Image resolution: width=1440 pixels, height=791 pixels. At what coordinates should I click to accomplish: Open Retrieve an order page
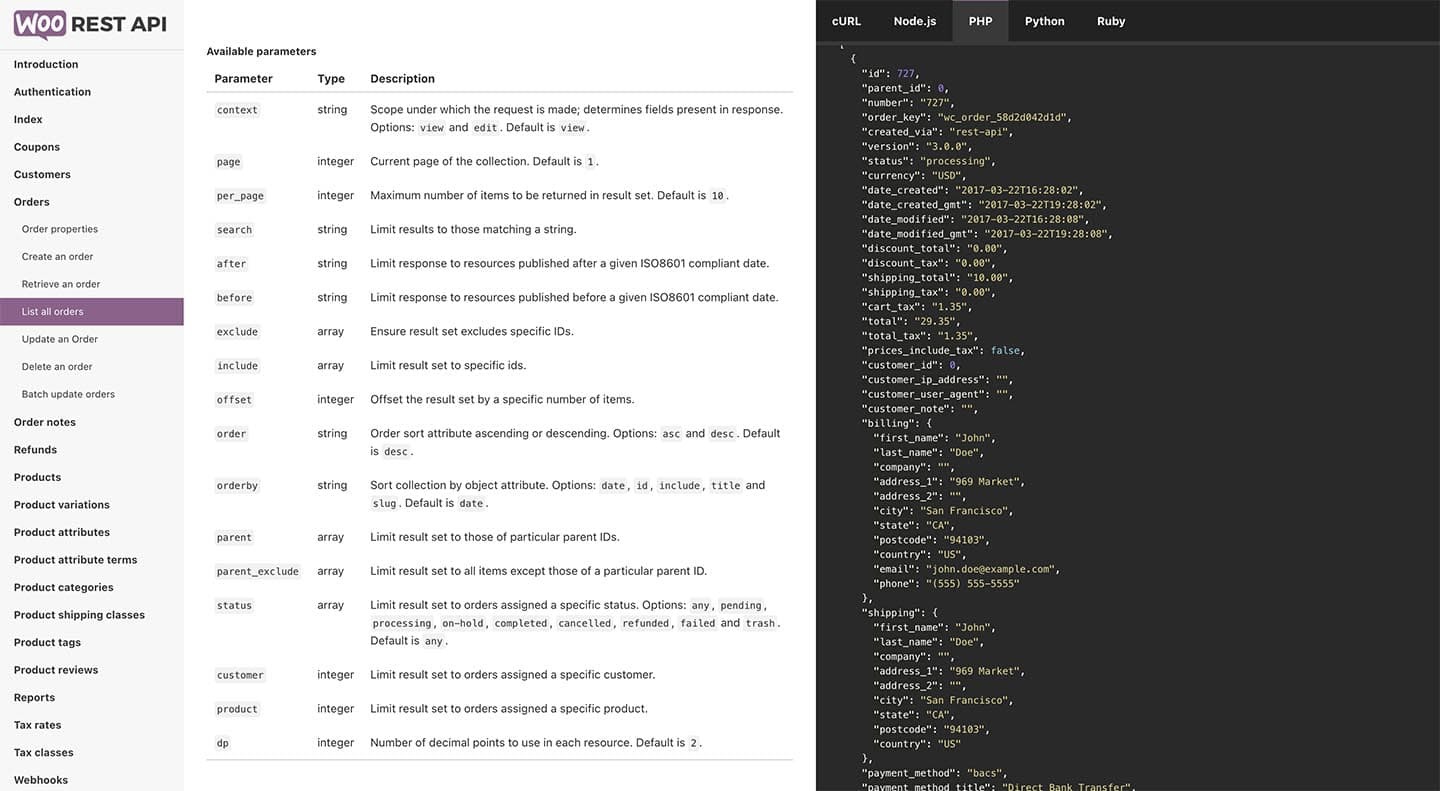[61, 284]
